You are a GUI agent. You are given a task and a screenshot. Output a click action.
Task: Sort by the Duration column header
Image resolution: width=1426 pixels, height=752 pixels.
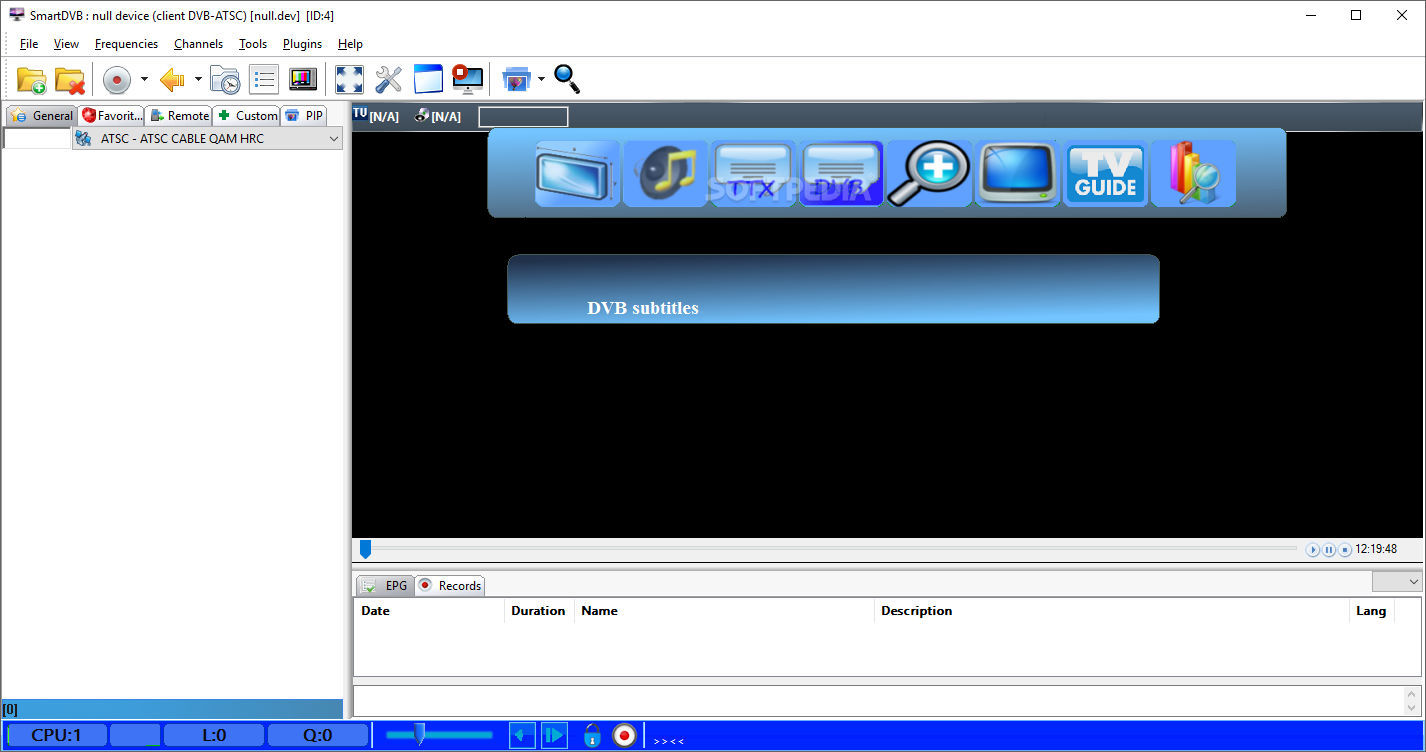tap(539, 611)
